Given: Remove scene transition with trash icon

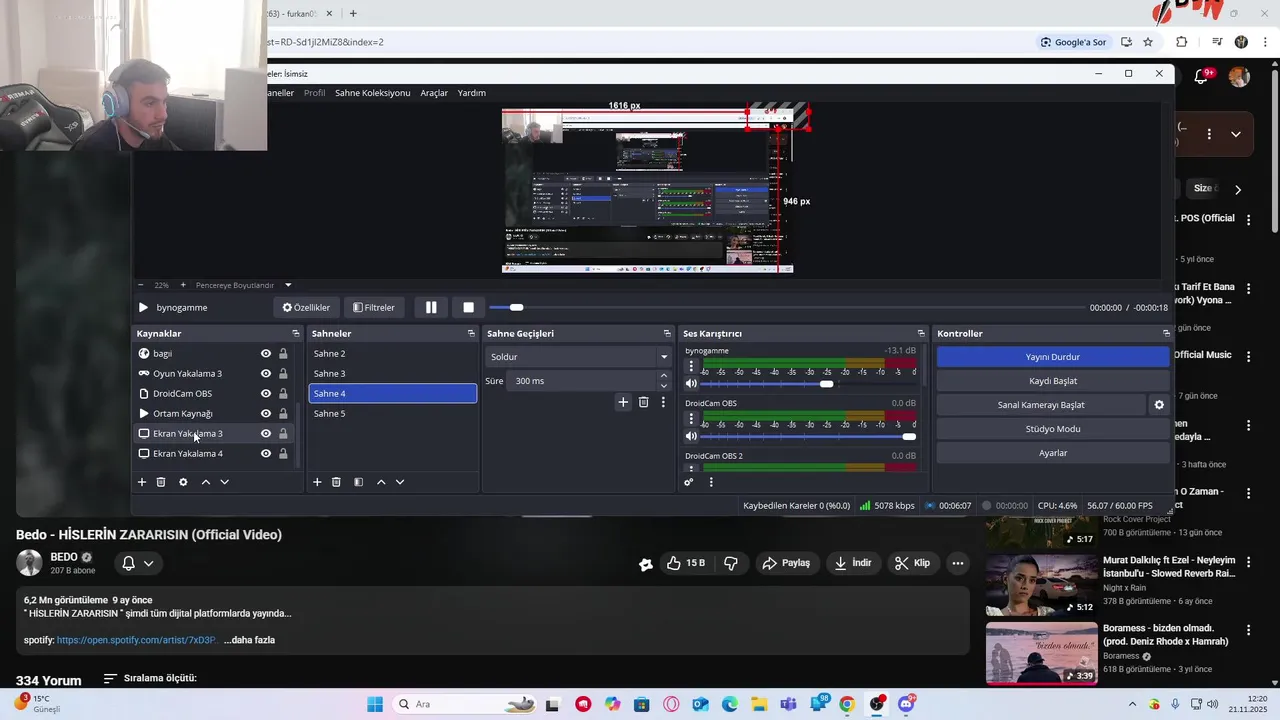Looking at the screenshot, I should [643, 402].
